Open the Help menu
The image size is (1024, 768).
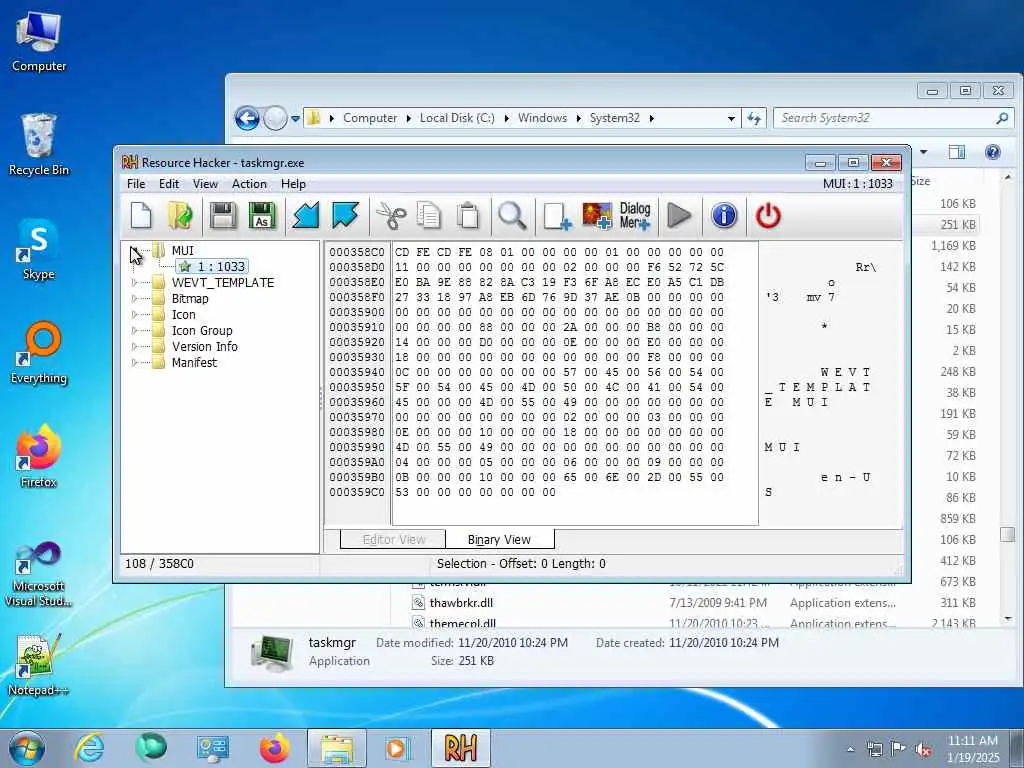point(293,184)
